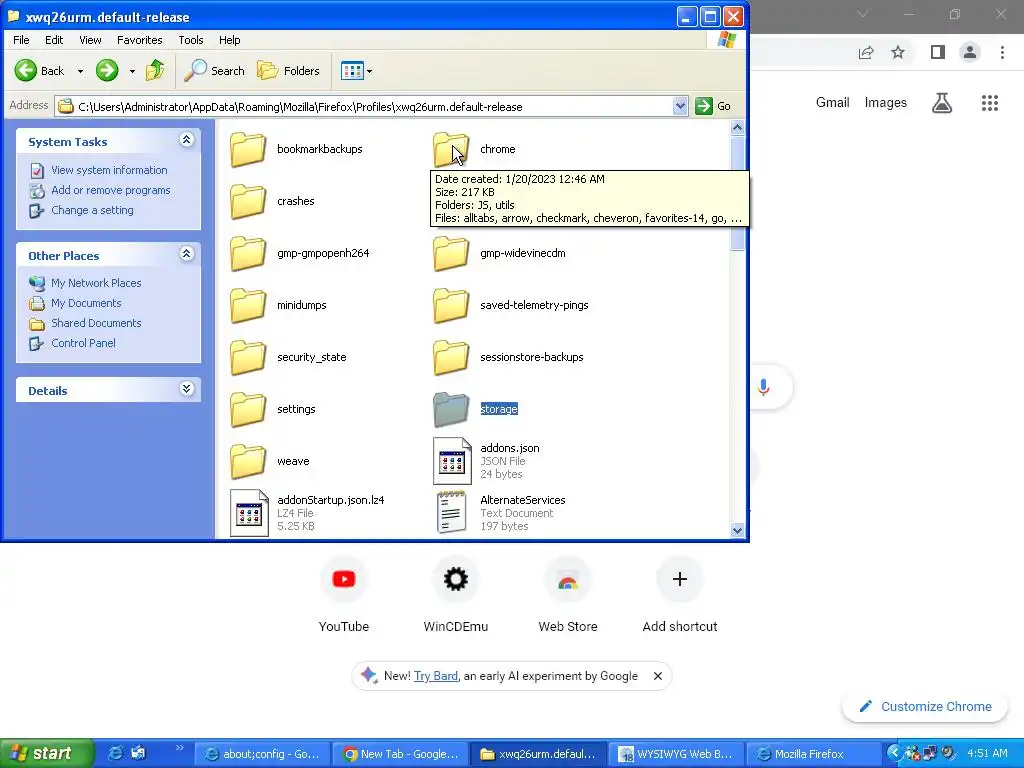
Task: Open the Views icon in toolbar
Action: [352, 71]
